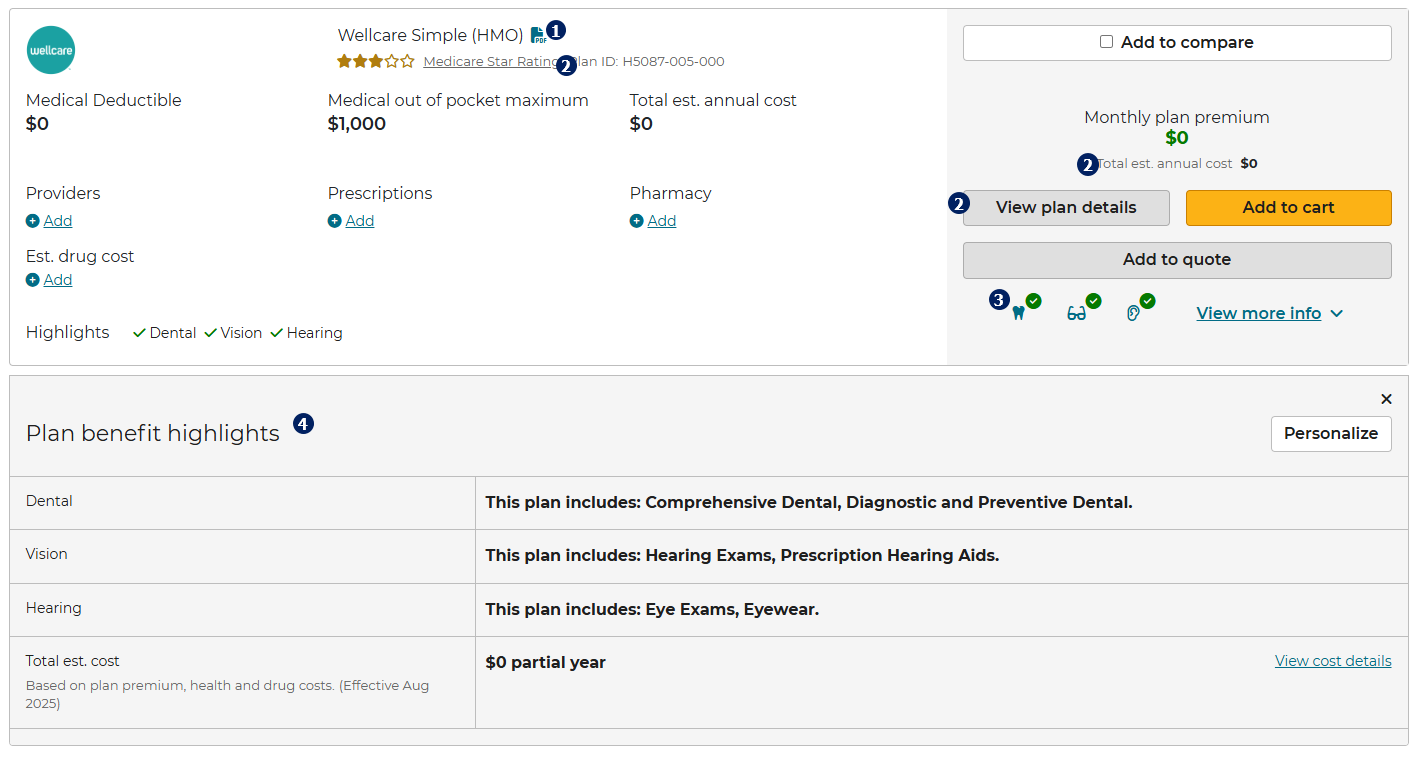This screenshot has width=1420, height=757.
Task: Close the Plan benefit highlights panel
Action: tap(1386, 399)
